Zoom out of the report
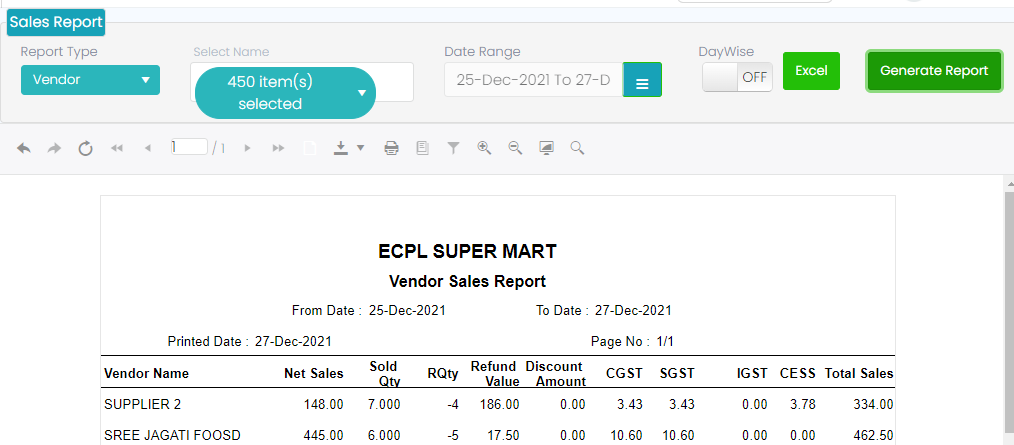Viewport: 1014px width, 445px height. click(515, 148)
